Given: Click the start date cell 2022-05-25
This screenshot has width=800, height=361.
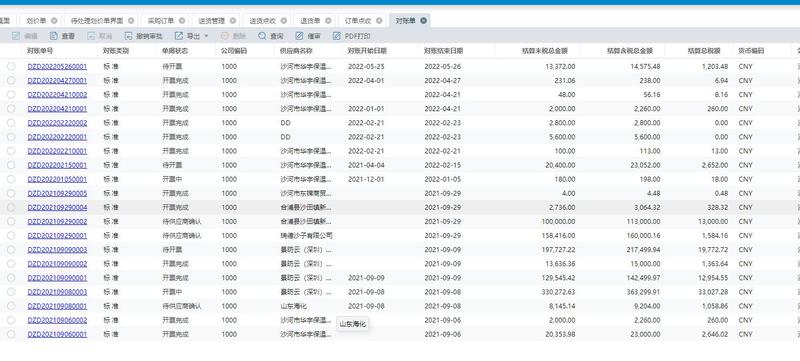Looking at the screenshot, I should [366, 66].
